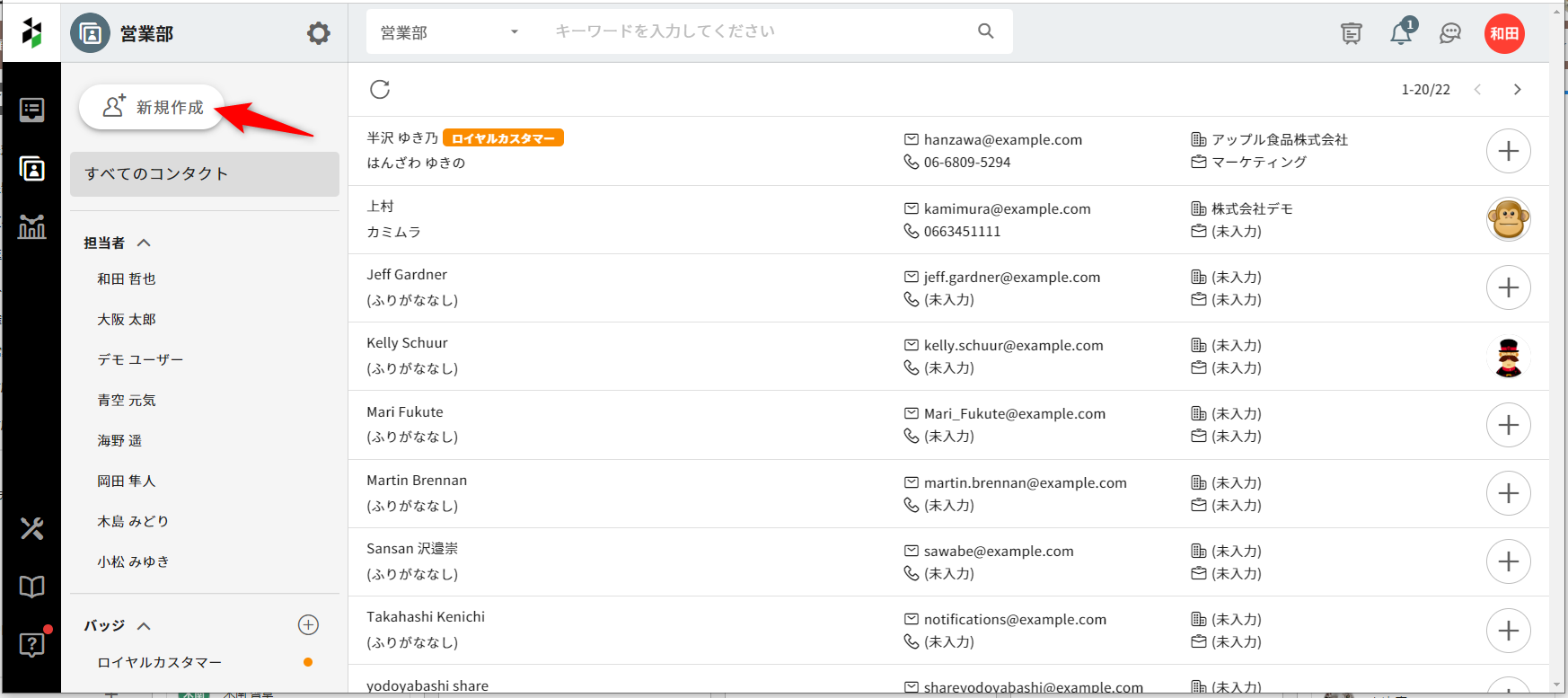The height and width of the screenshot is (698, 1568).
Task: Open the tools icon in left sidebar
Action: pos(32,528)
